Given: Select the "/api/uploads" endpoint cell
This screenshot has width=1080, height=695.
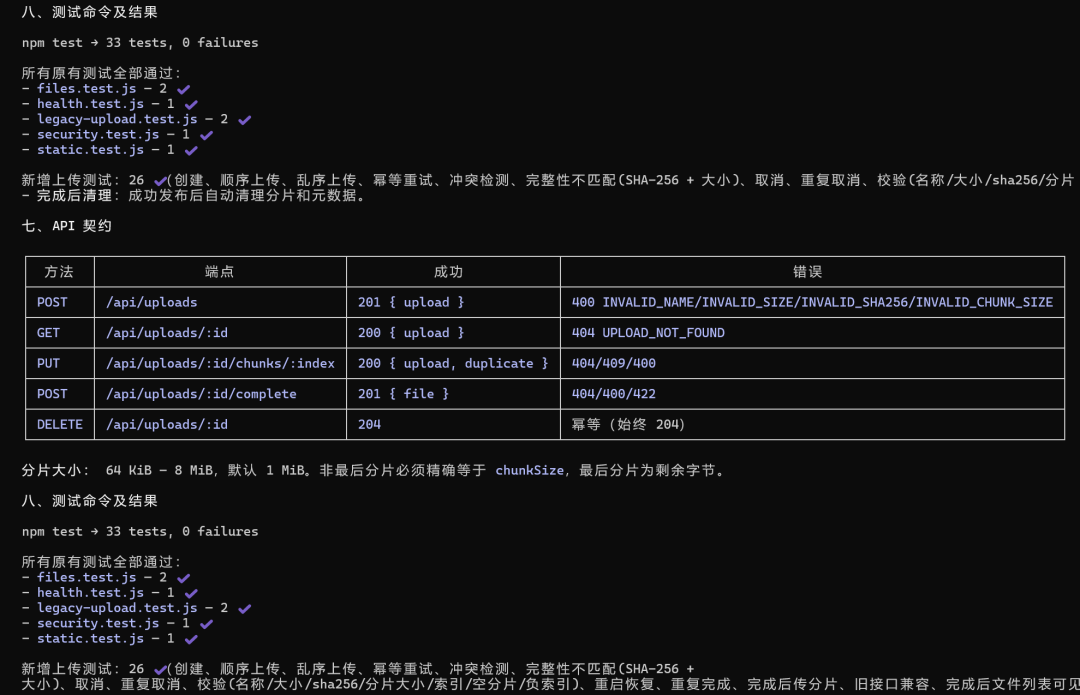Looking at the screenshot, I should coord(220,302).
